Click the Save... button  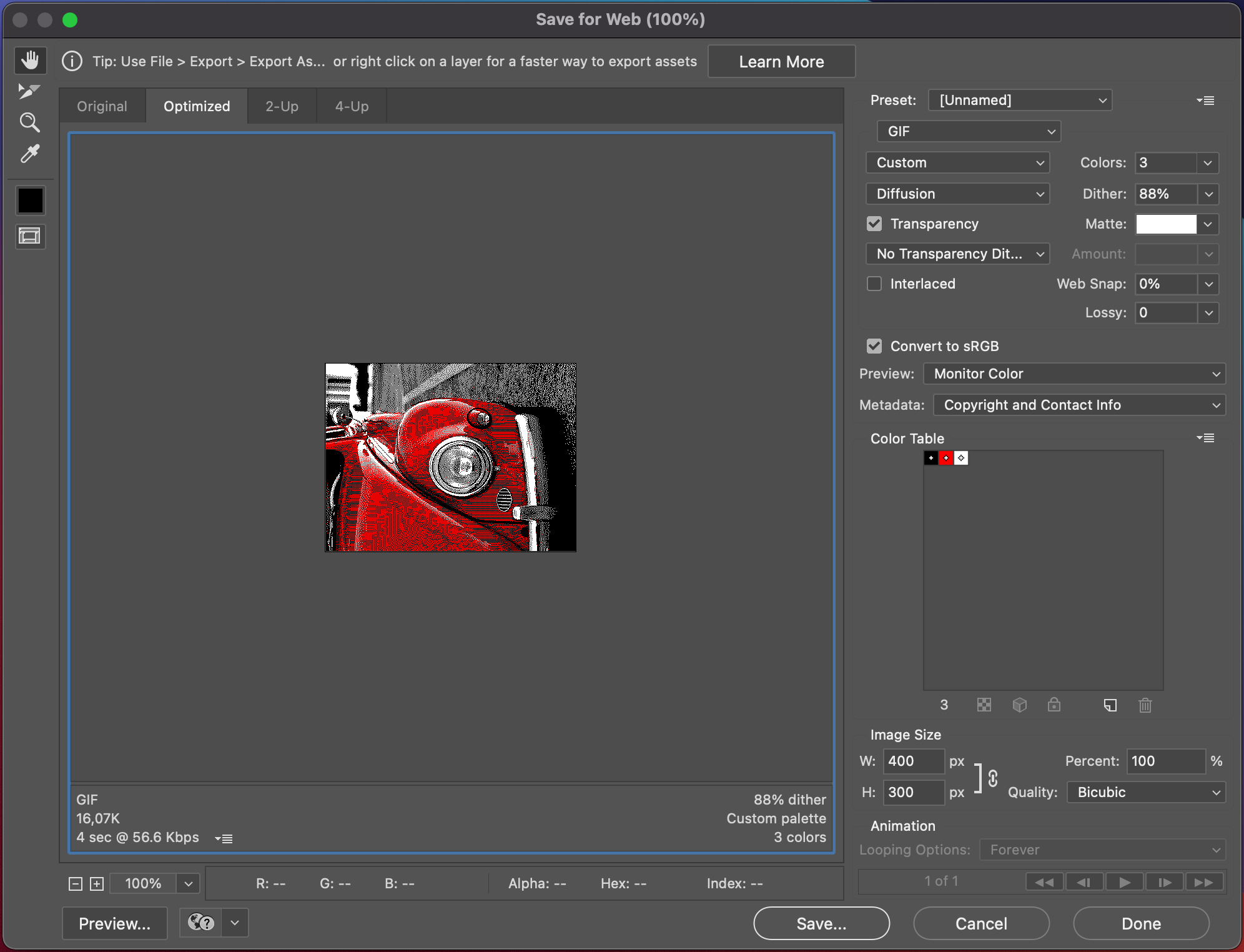821,923
